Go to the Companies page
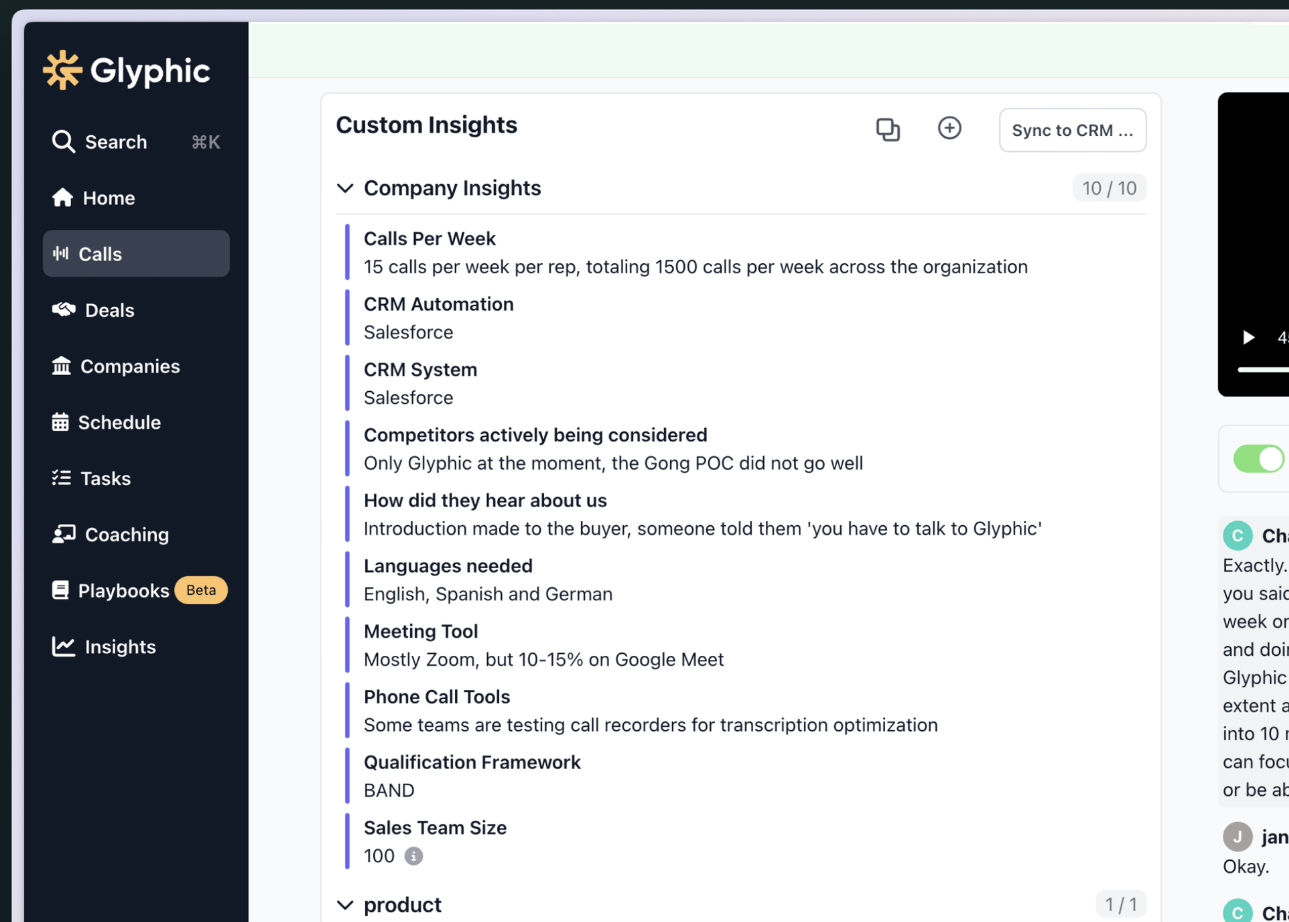The height and width of the screenshot is (922, 1289). pyautogui.click(x=129, y=366)
